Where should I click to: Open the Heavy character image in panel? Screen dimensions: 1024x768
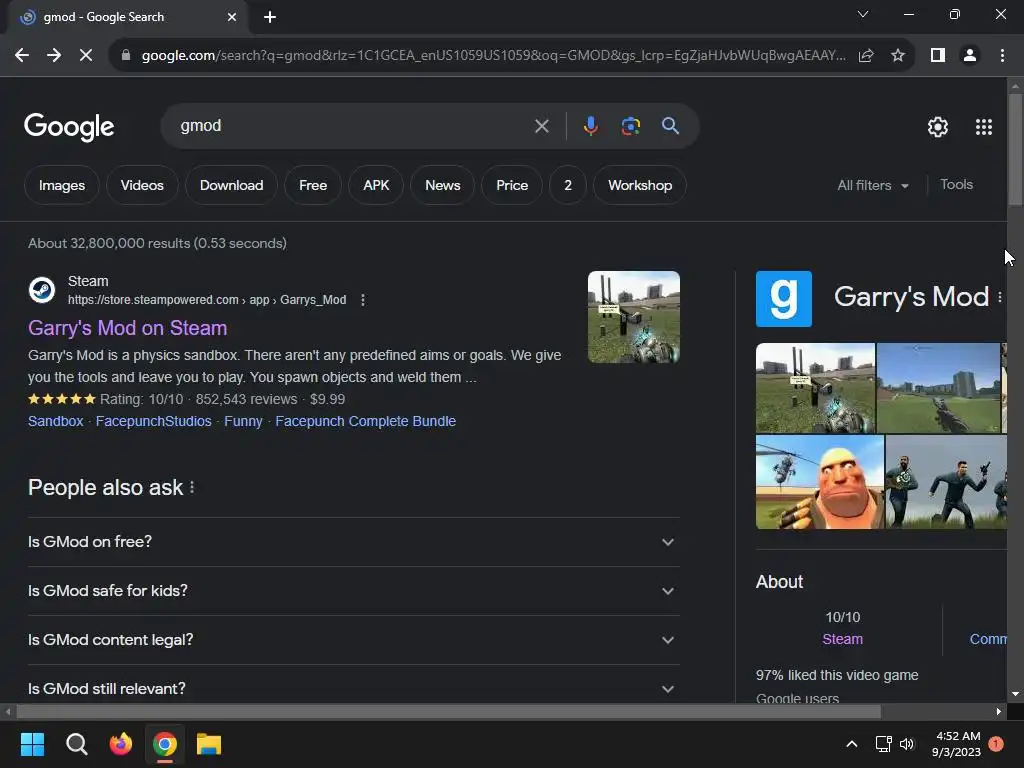pyautogui.click(x=820, y=482)
